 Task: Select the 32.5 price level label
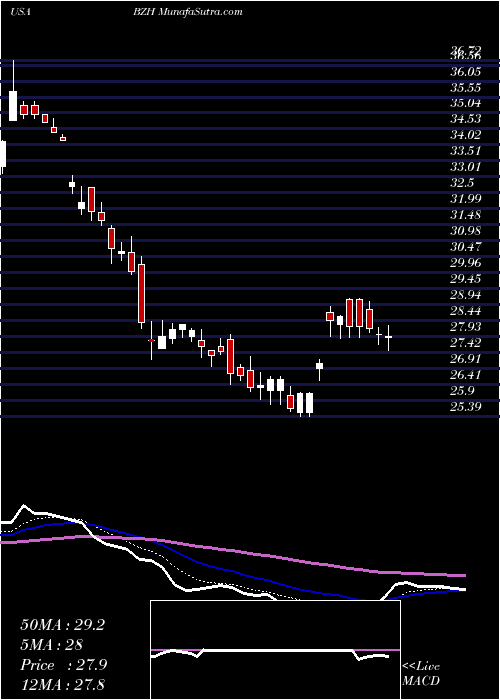pyautogui.click(x=462, y=183)
